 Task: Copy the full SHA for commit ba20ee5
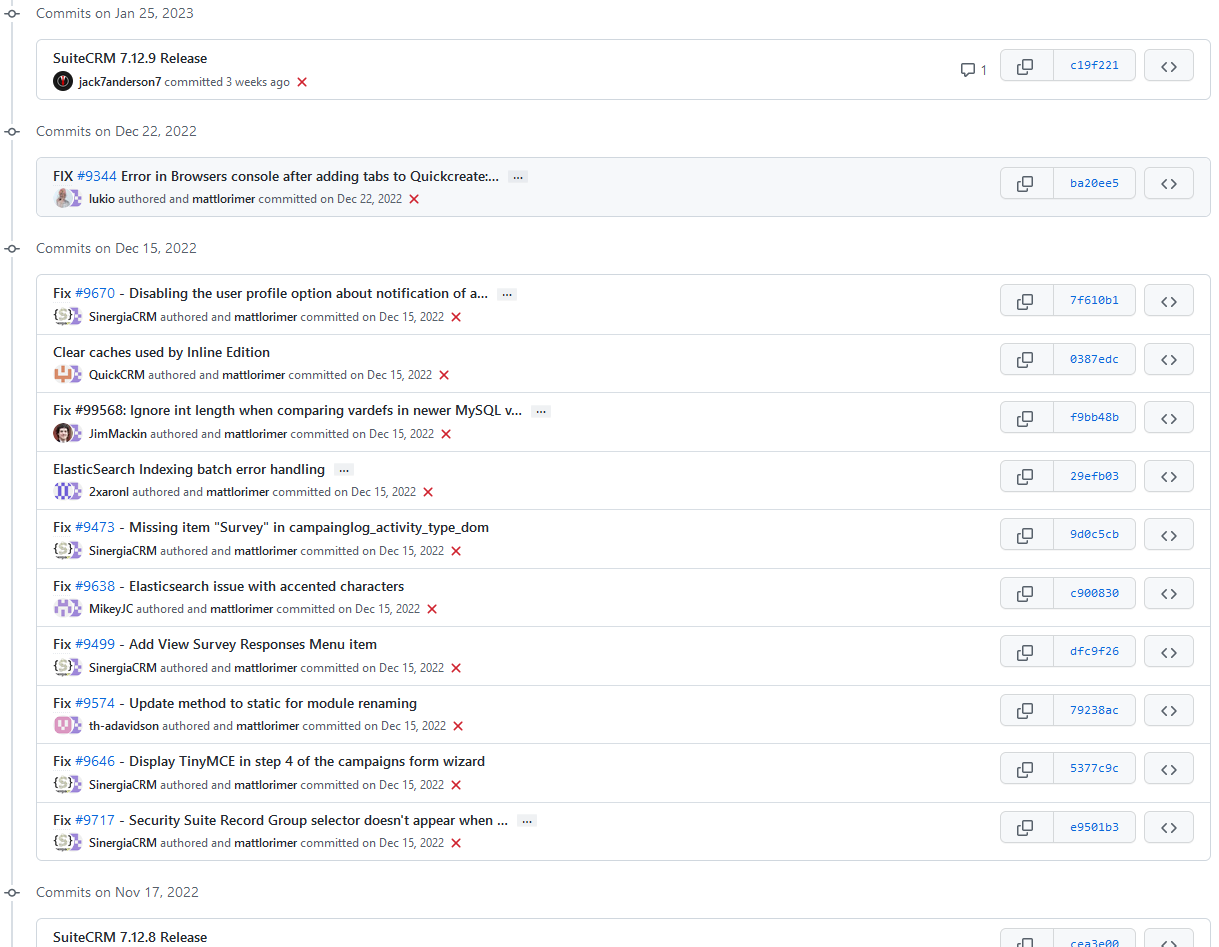(x=1027, y=184)
